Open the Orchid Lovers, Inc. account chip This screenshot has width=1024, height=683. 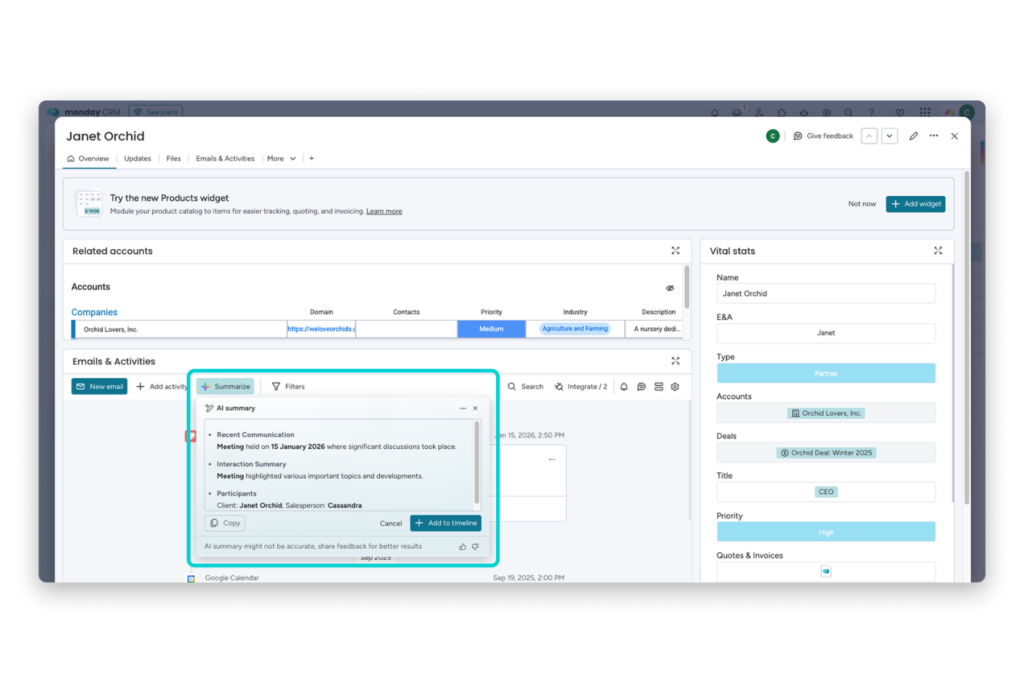coord(826,413)
